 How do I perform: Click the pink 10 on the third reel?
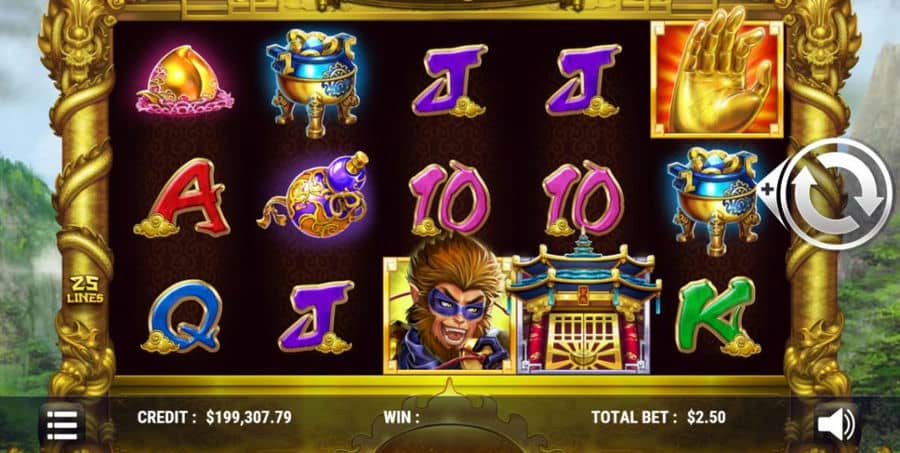tap(449, 198)
